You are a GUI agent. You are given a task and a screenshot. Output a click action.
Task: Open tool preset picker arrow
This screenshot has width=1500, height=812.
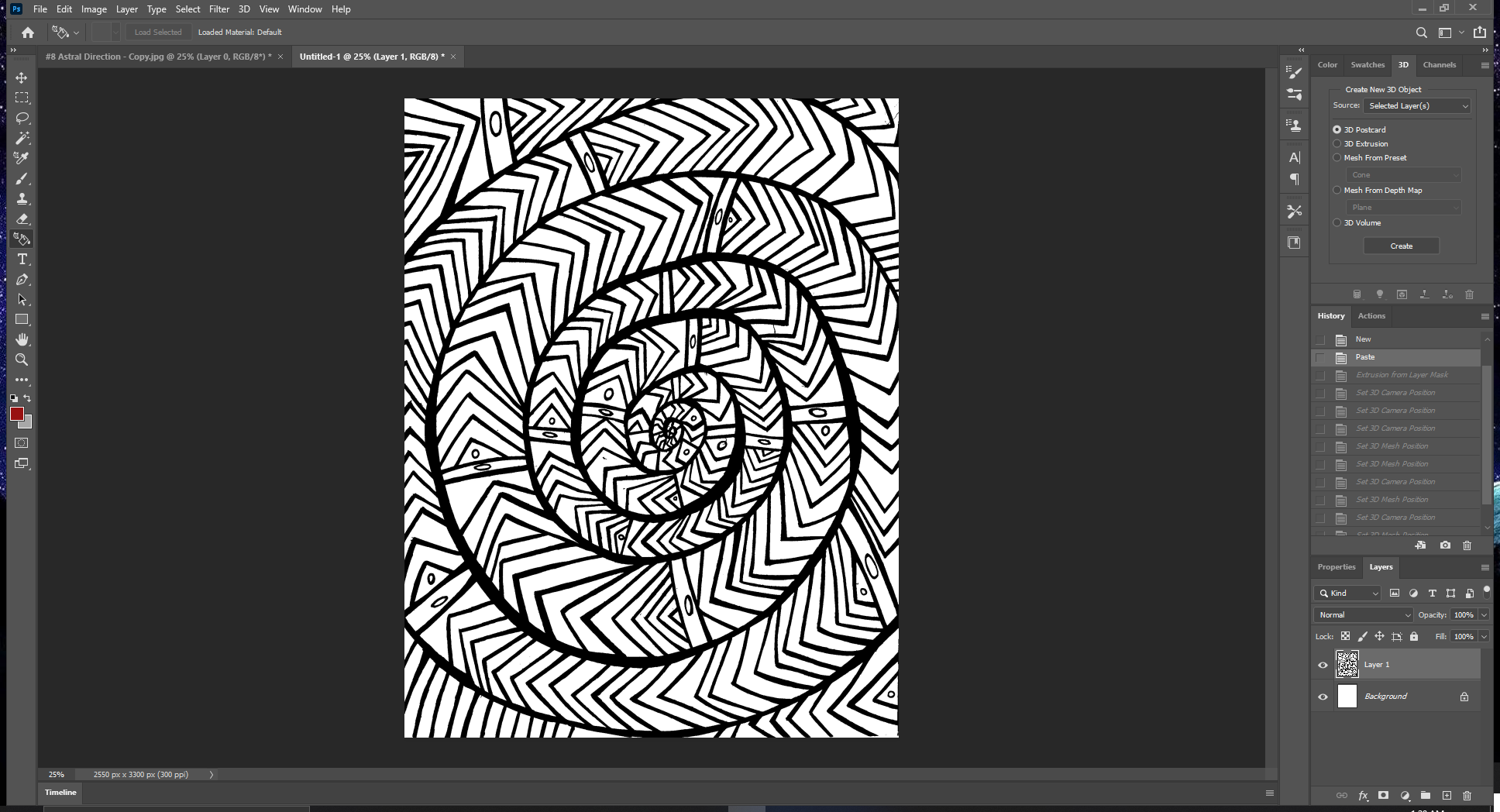76,33
